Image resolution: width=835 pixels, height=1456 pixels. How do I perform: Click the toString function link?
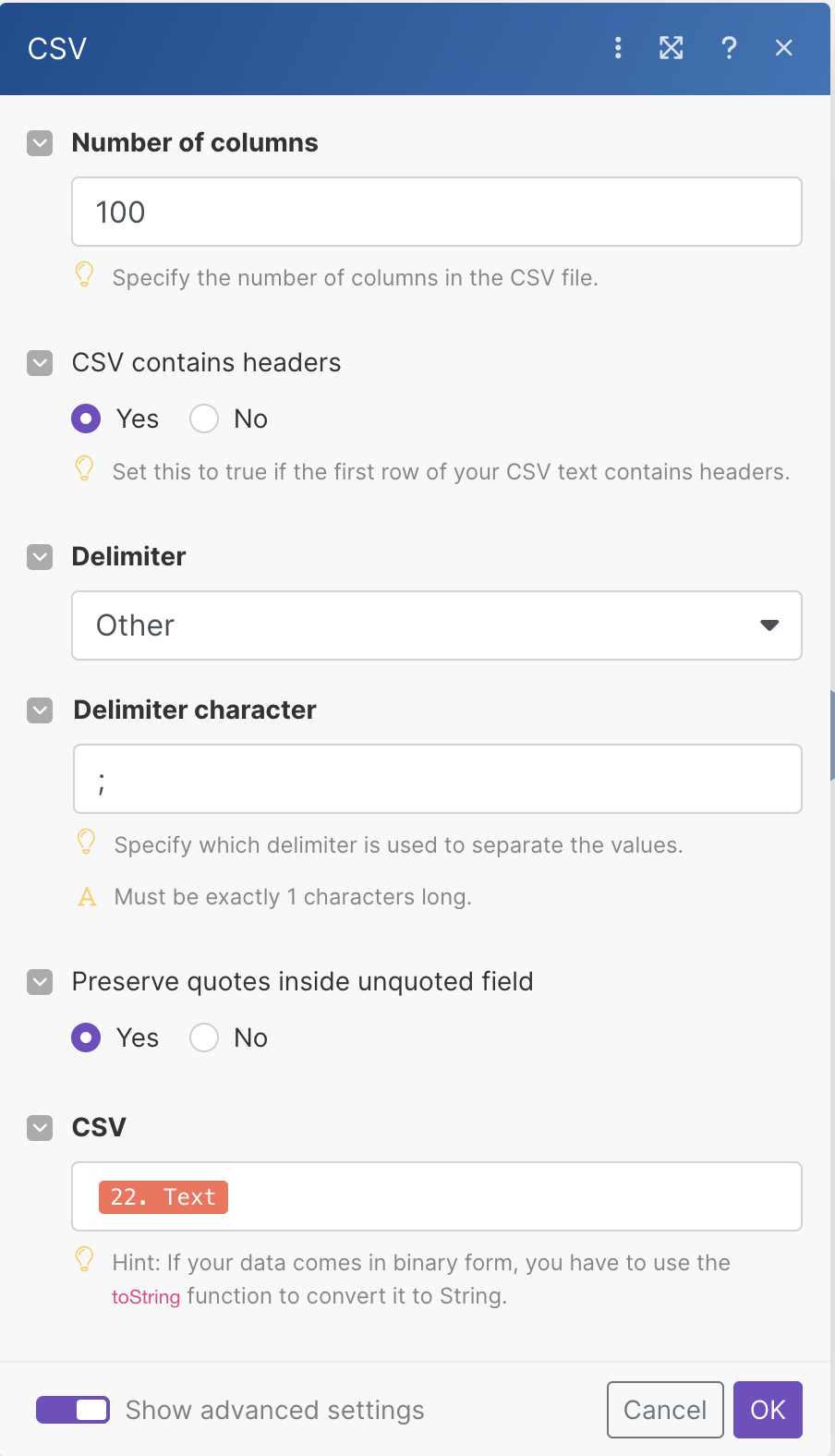pyautogui.click(x=146, y=1297)
